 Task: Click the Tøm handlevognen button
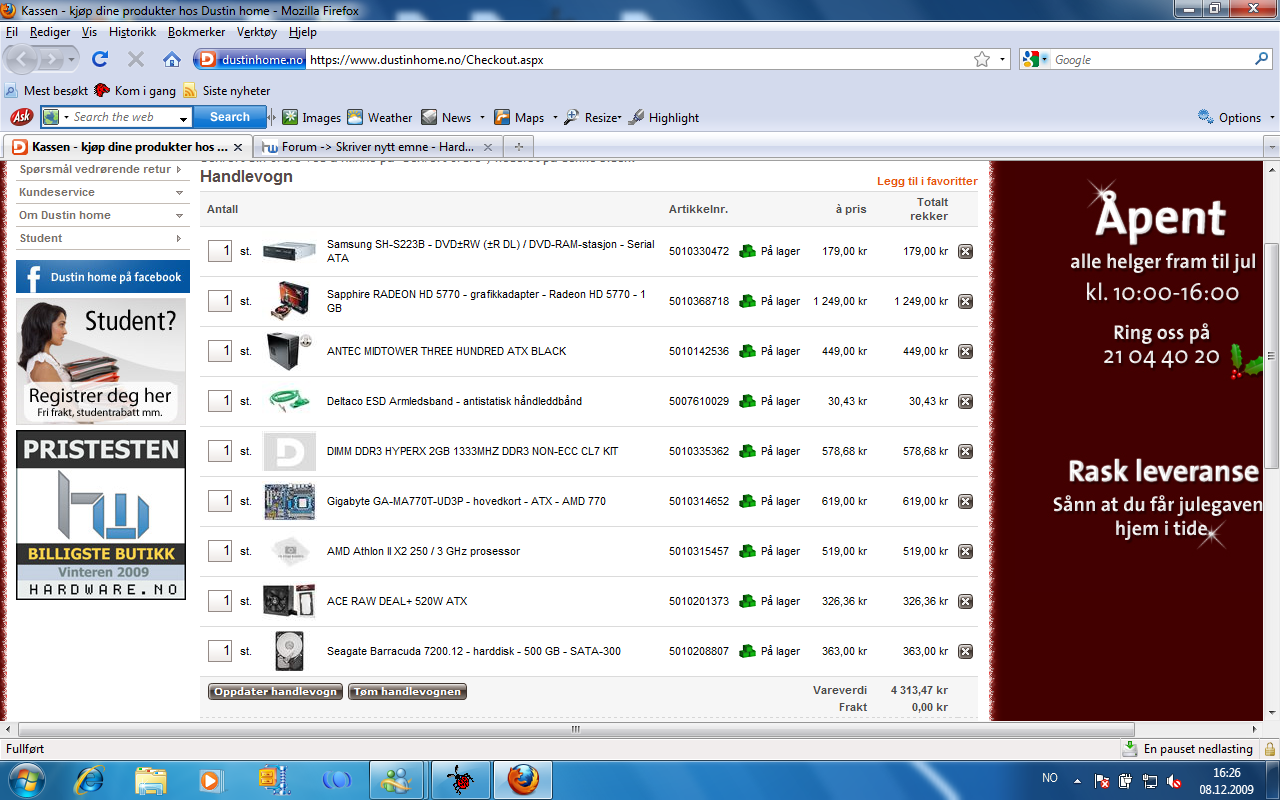click(407, 692)
